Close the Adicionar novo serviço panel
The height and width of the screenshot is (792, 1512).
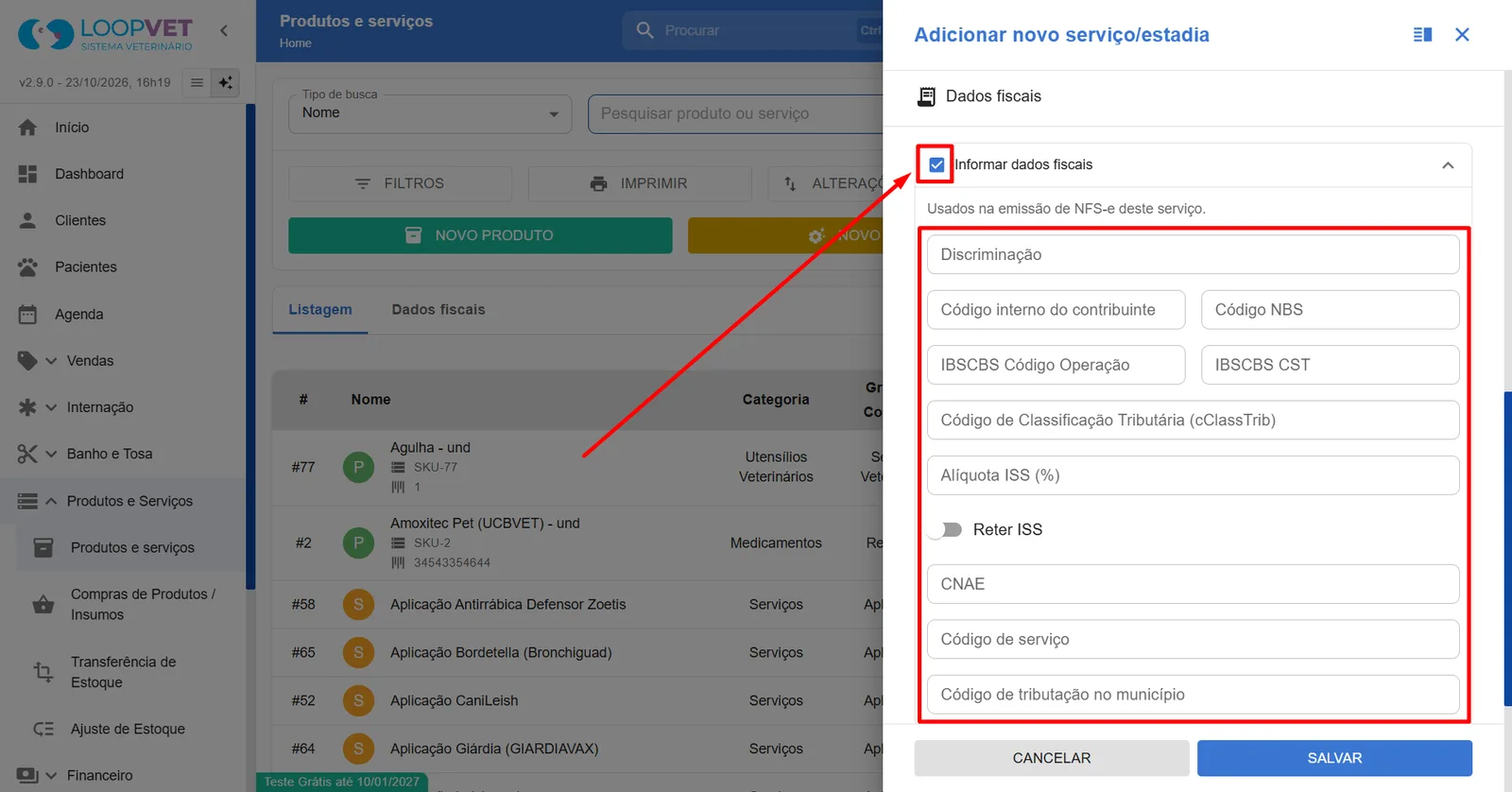pos(1462,35)
